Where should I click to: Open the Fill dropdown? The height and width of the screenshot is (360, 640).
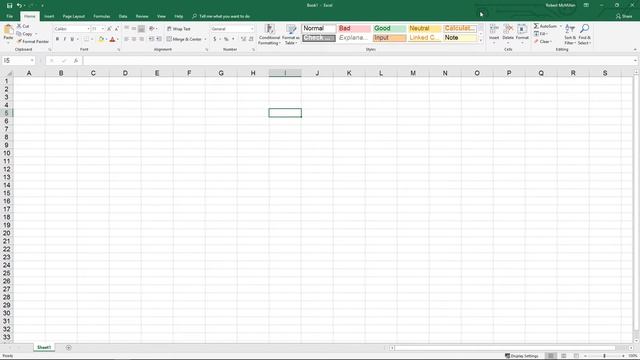click(x=541, y=33)
